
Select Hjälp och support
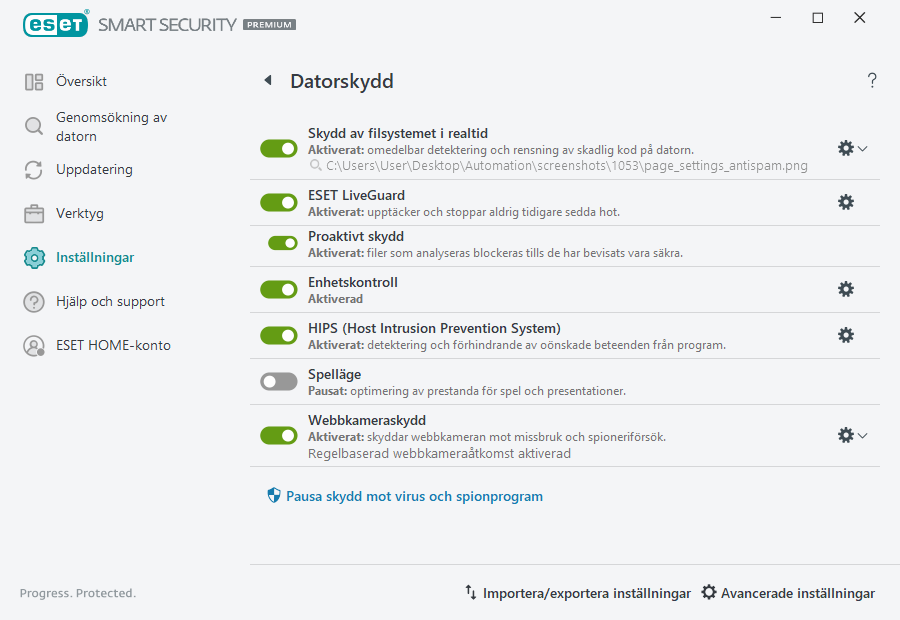pyautogui.click(x=104, y=301)
